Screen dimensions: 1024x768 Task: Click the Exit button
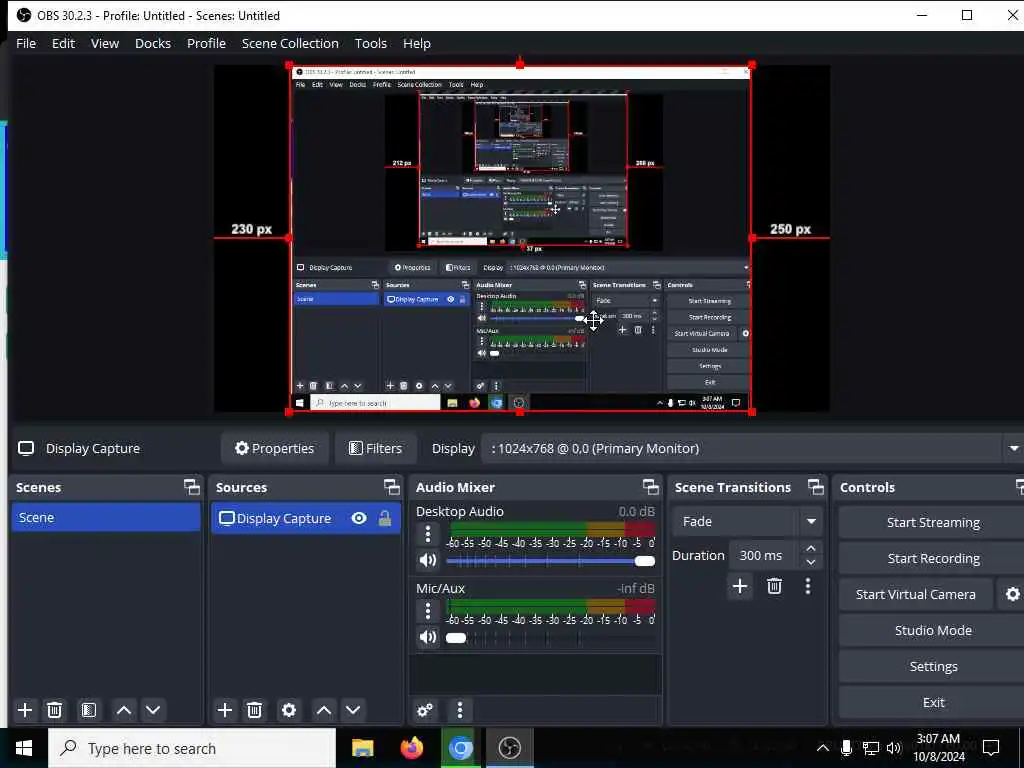point(933,702)
